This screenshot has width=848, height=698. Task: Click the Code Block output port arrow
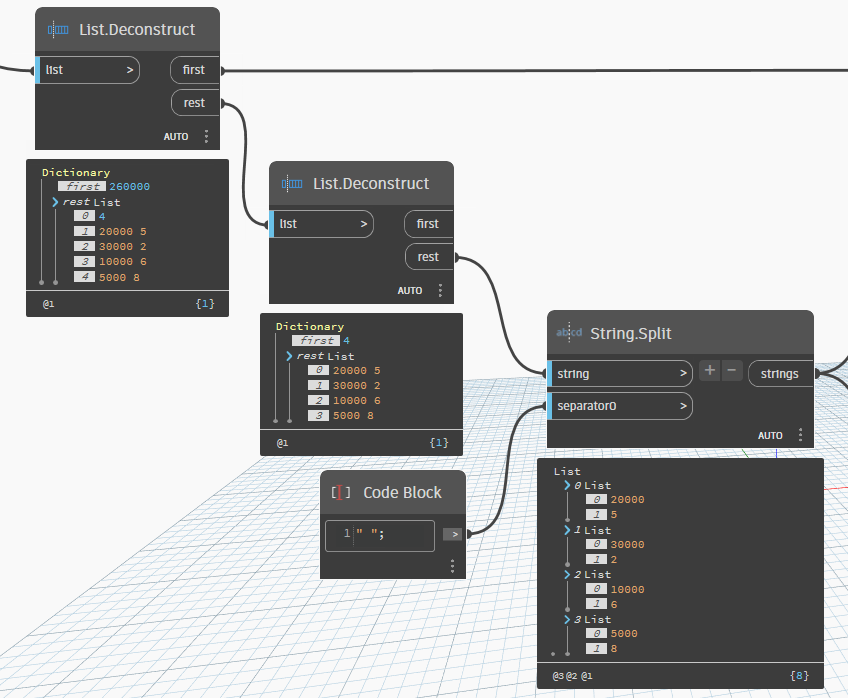pos(453,534)
